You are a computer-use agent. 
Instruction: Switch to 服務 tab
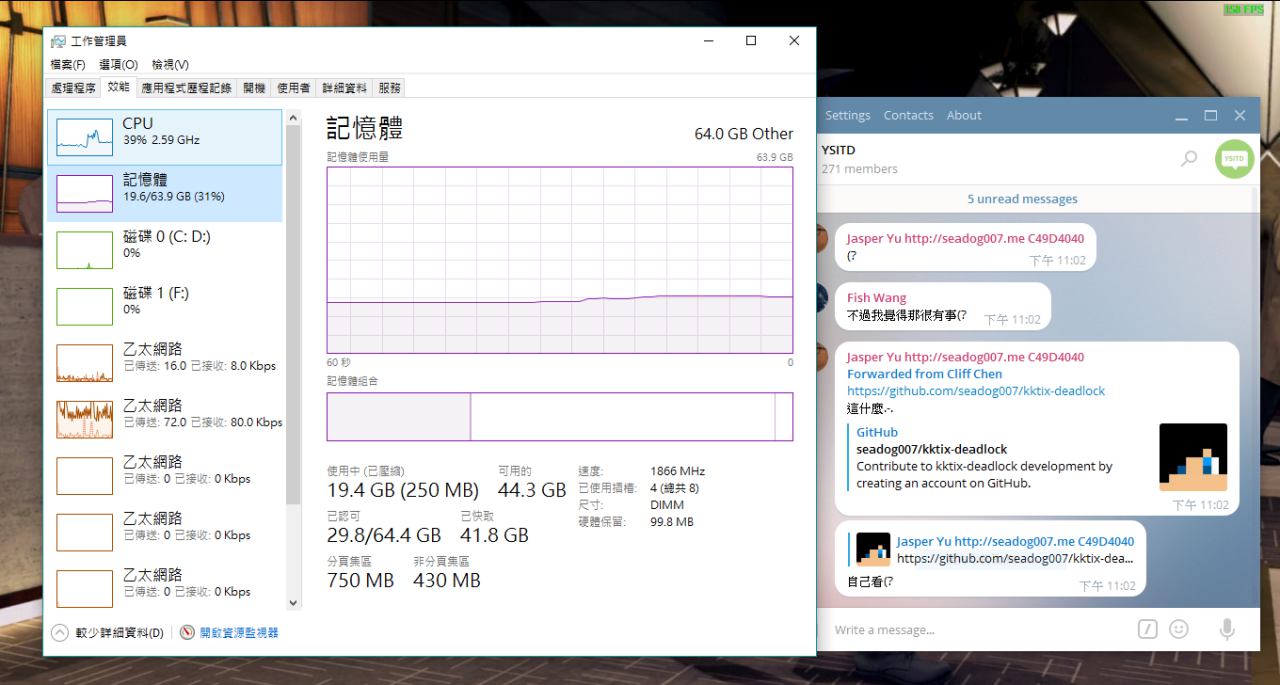389,88
